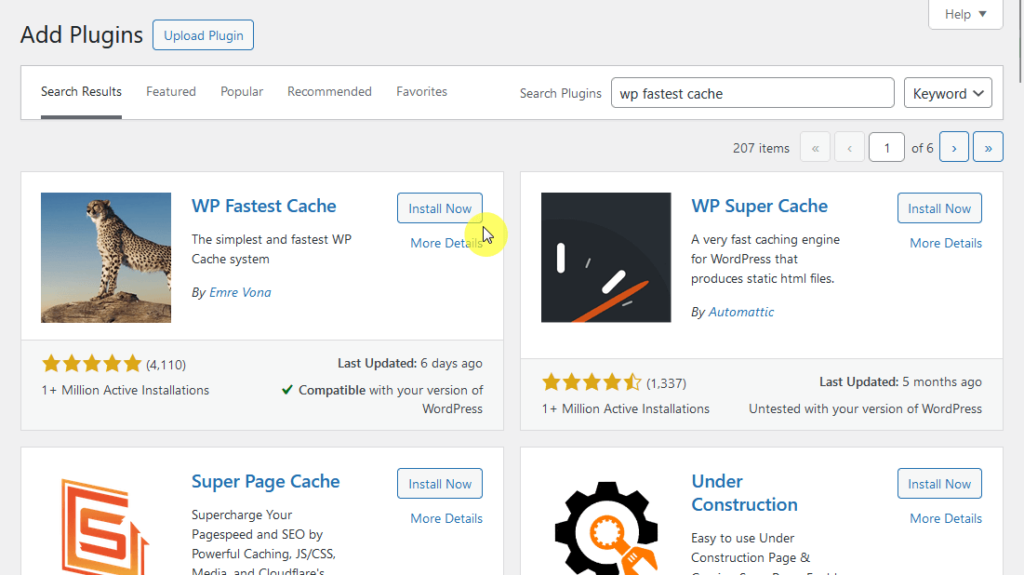The height and width of the screenshot is (575, 1024).
Task: Switch to the Popular tab
Action: pyautogui.click(x=242, y=91)
